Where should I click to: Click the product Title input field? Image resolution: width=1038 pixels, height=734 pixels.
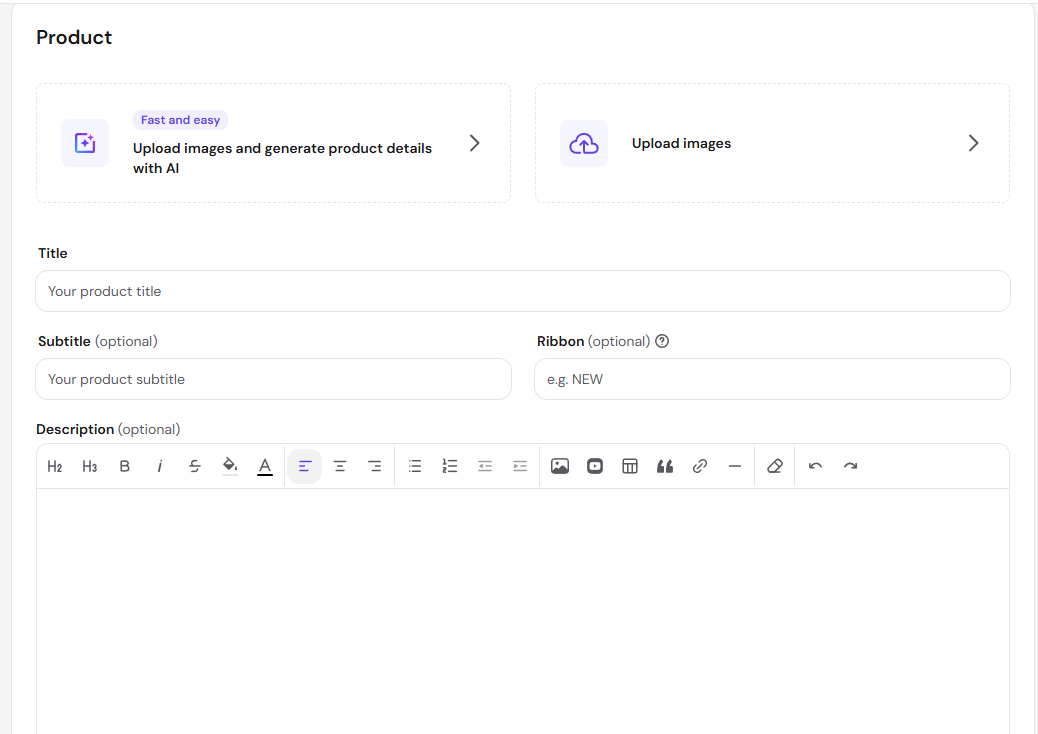tap(523, 291)
